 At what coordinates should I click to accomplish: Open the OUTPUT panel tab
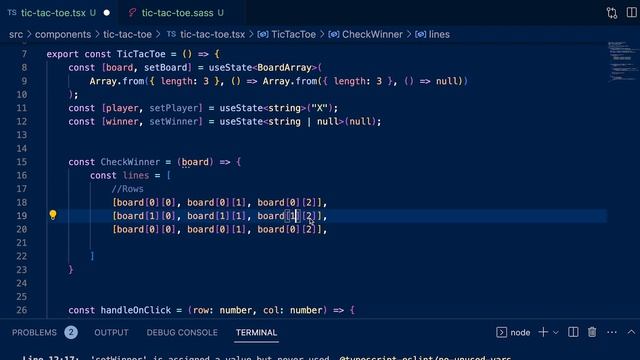coord(111,332)
